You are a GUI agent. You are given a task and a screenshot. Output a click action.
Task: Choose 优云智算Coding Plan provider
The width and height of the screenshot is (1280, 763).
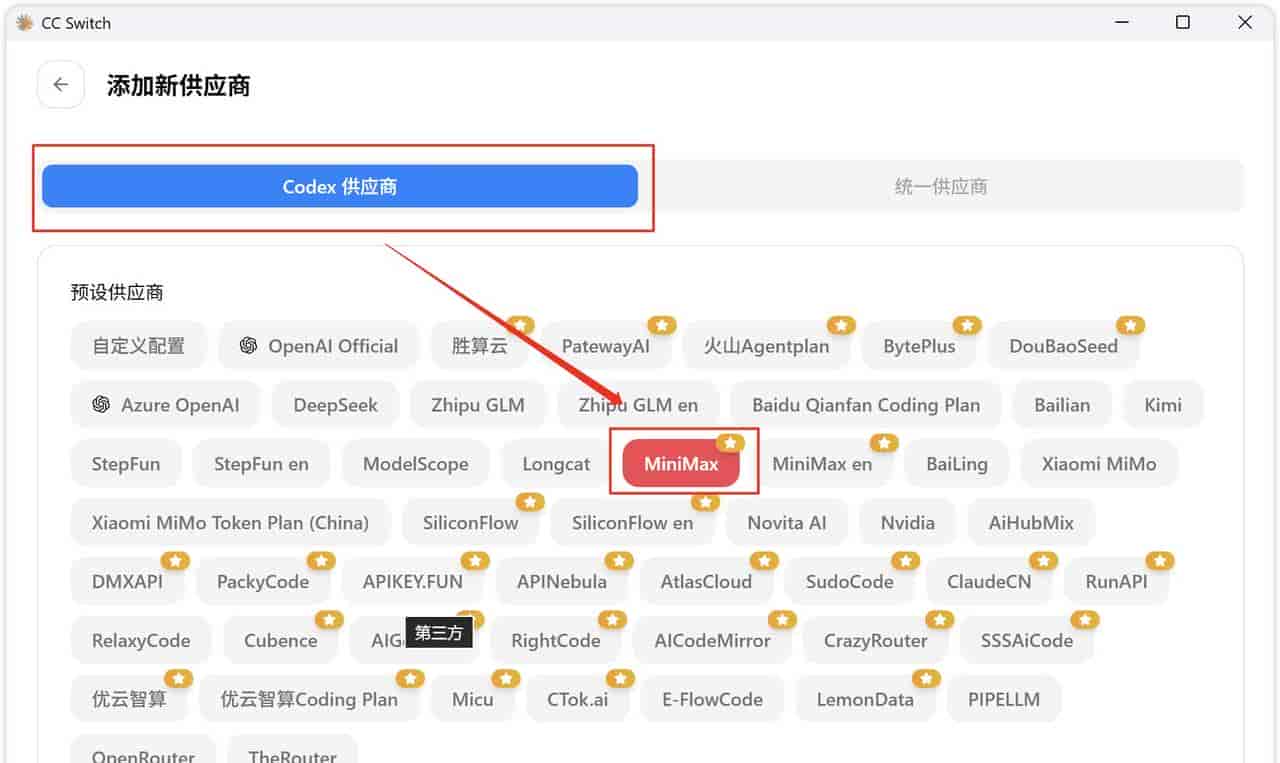[309, 699]
